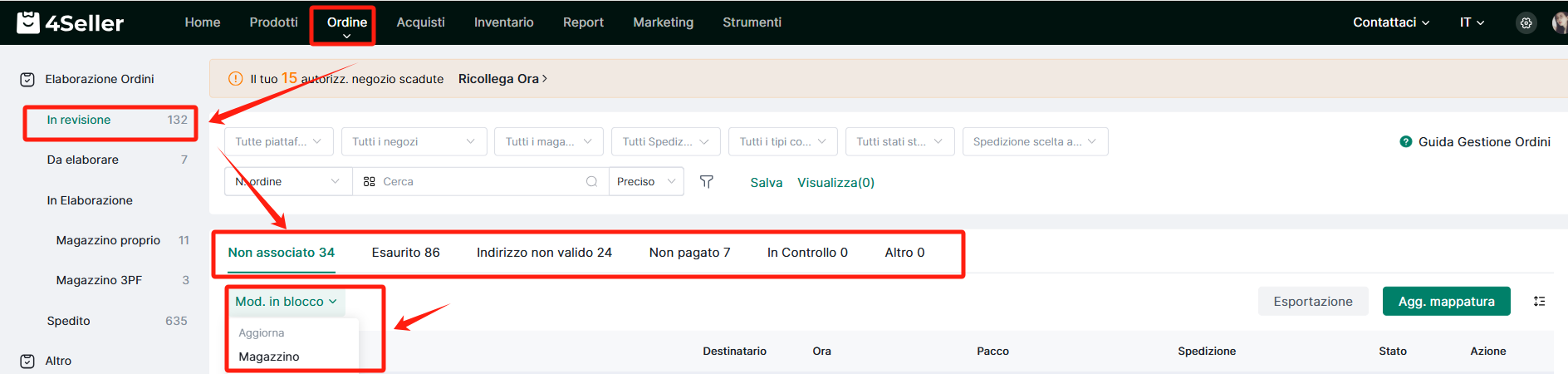Click the search magnifier icon

(591, 182)
